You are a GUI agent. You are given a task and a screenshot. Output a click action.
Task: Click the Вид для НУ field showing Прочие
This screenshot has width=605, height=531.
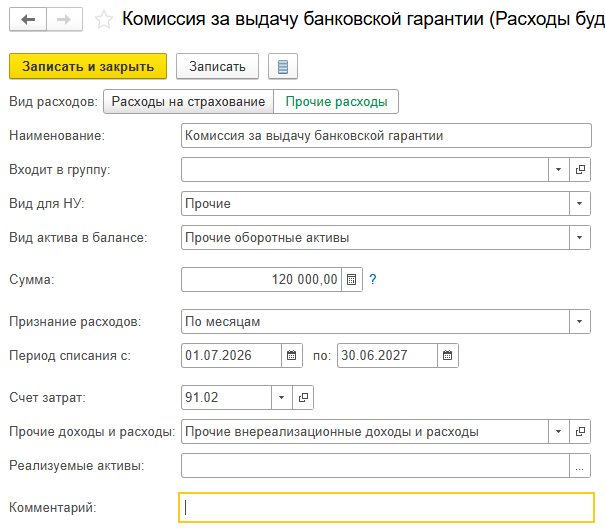pyautogui.click(x=375, y=203)
